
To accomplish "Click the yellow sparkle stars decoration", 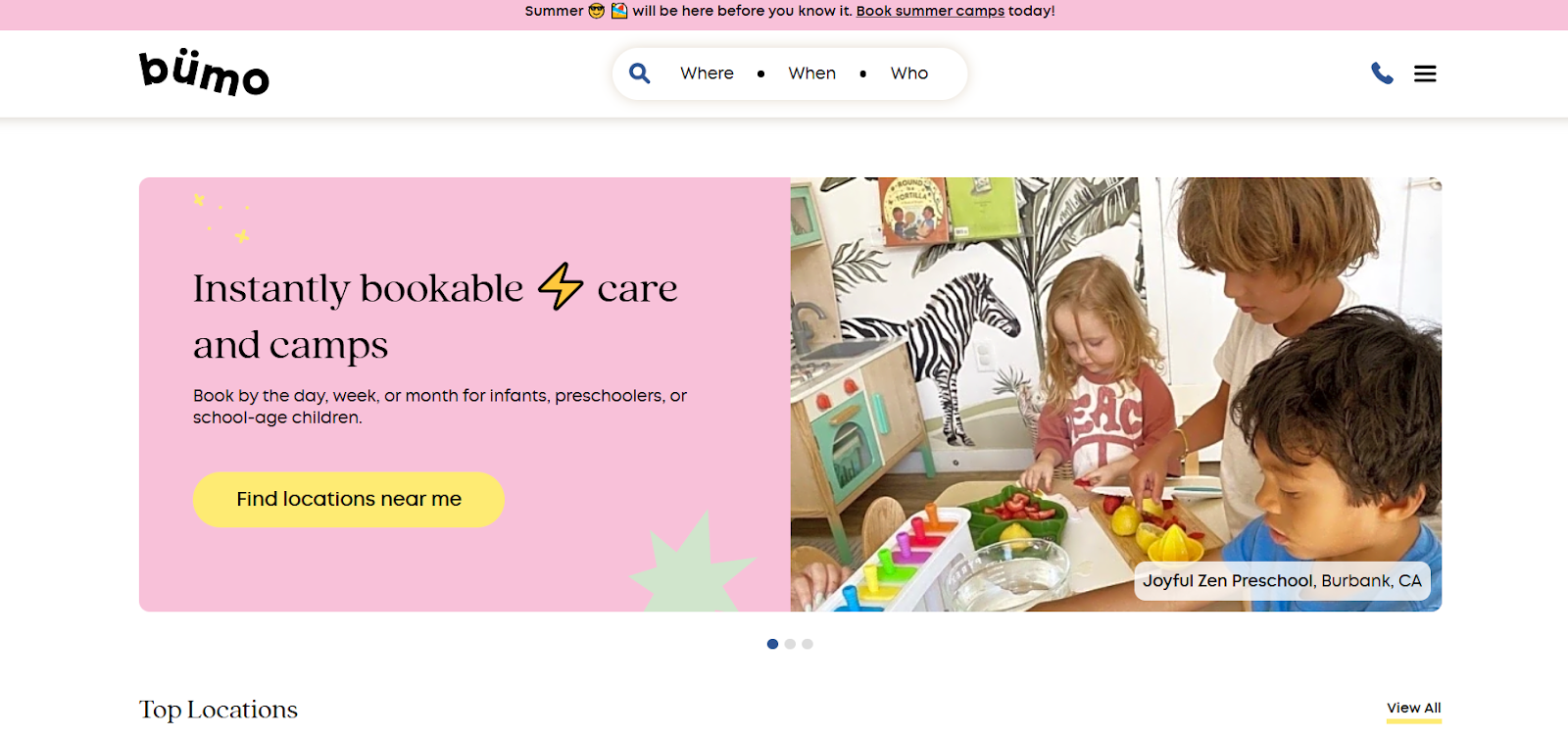I will point(221,218).
